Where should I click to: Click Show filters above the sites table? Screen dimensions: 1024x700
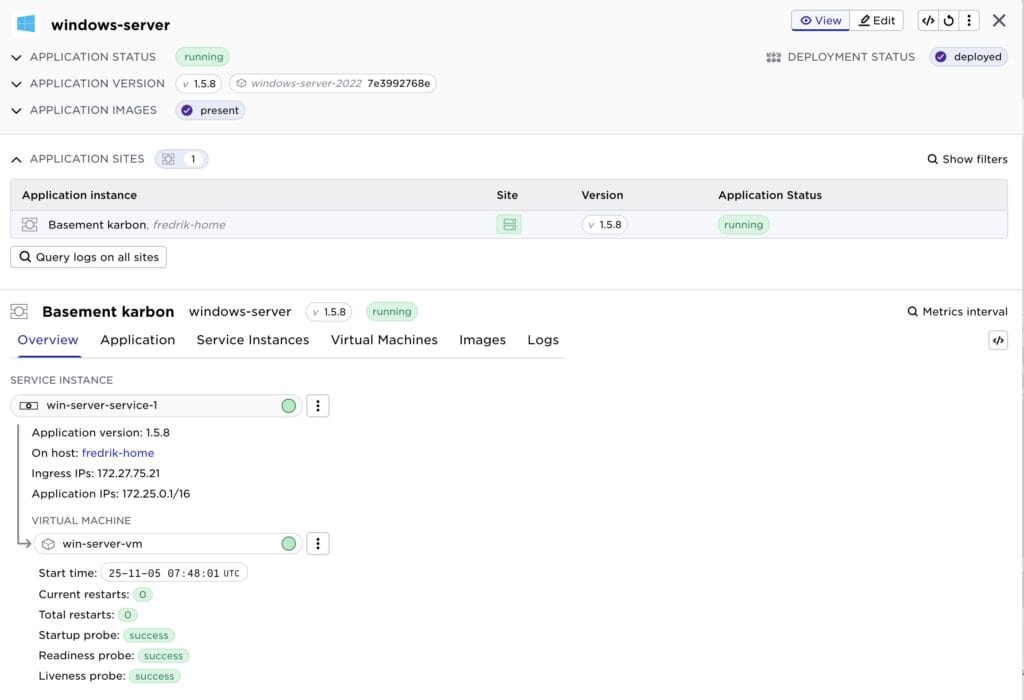tap(967, 158)
